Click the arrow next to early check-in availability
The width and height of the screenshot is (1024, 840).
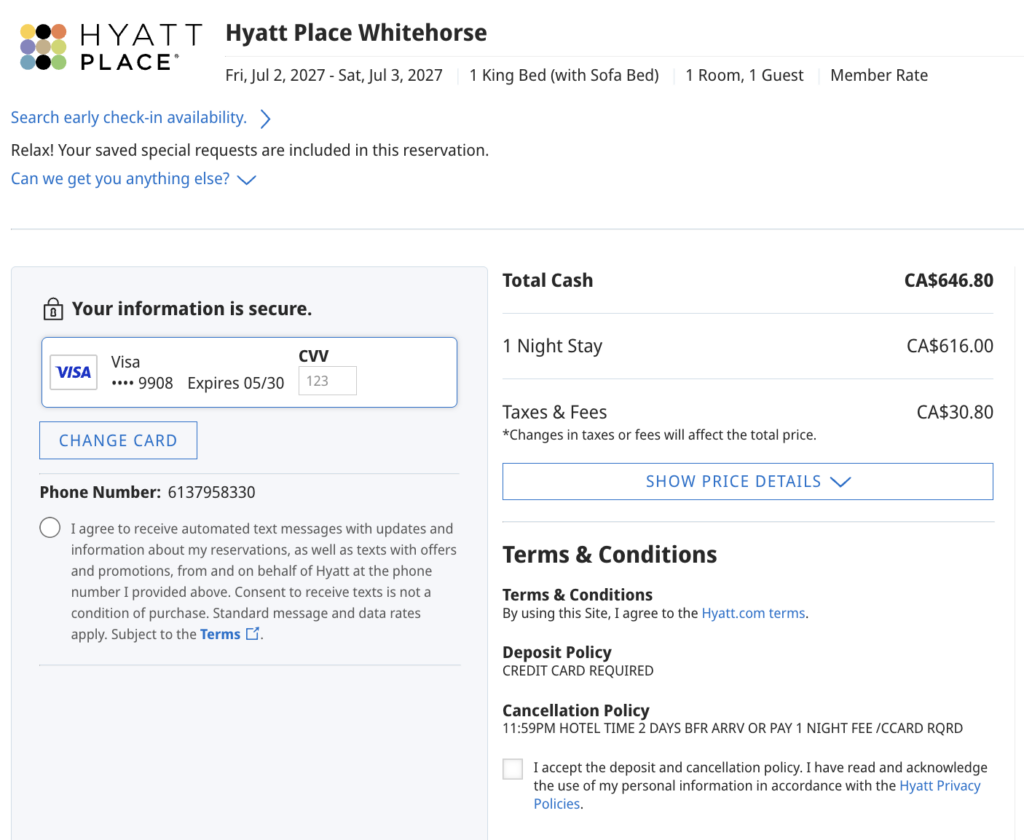[x=264, y=118]
